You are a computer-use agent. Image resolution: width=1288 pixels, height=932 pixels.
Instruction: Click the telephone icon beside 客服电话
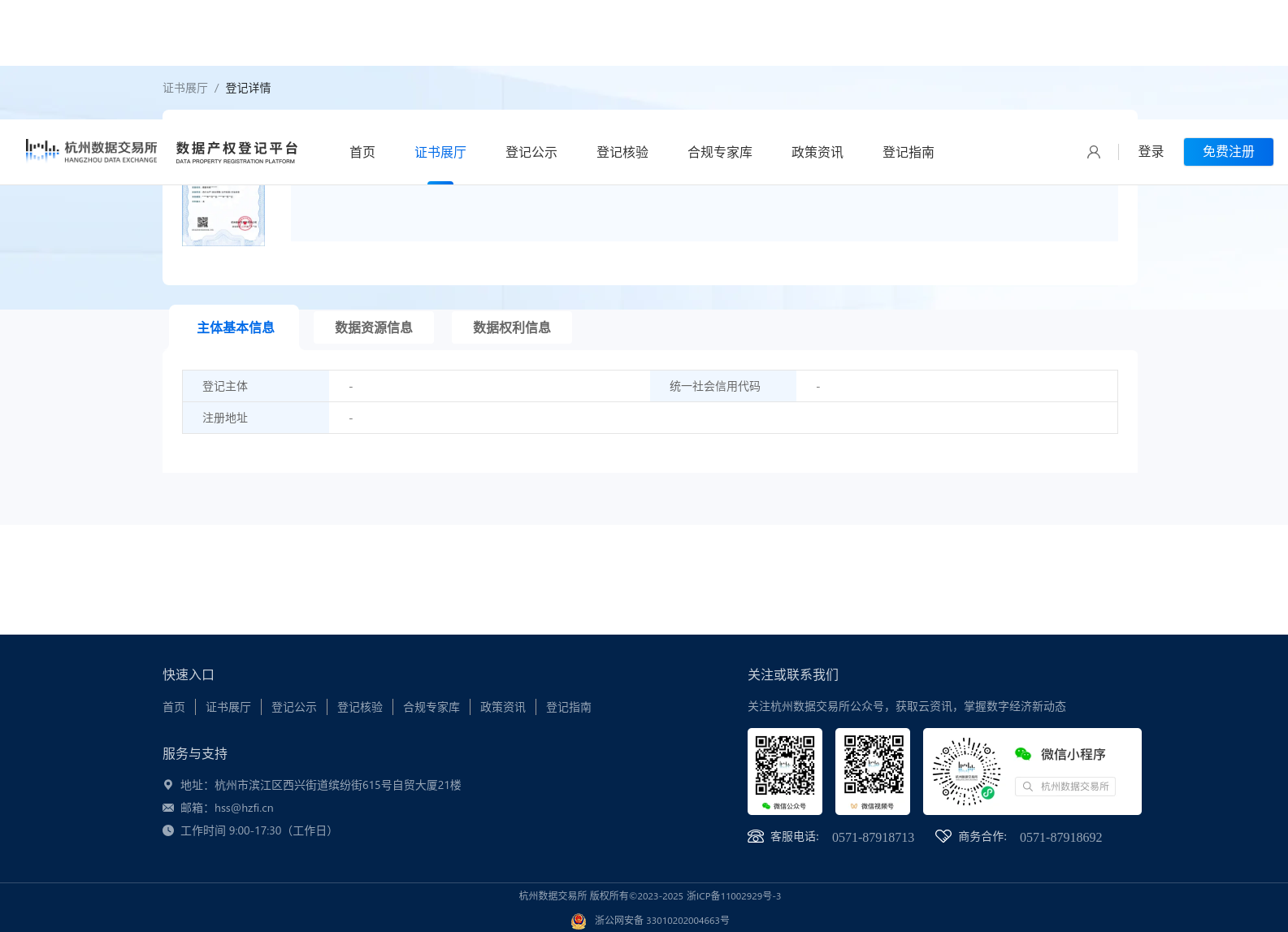756,836
